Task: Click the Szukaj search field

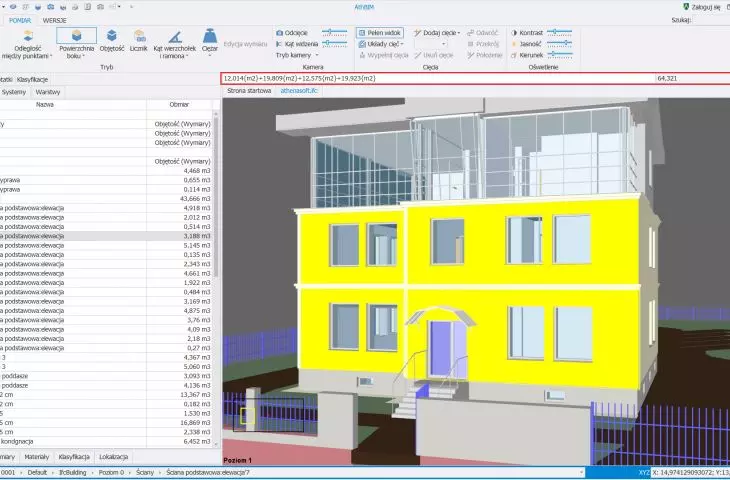Action: (x=711, y=20)
